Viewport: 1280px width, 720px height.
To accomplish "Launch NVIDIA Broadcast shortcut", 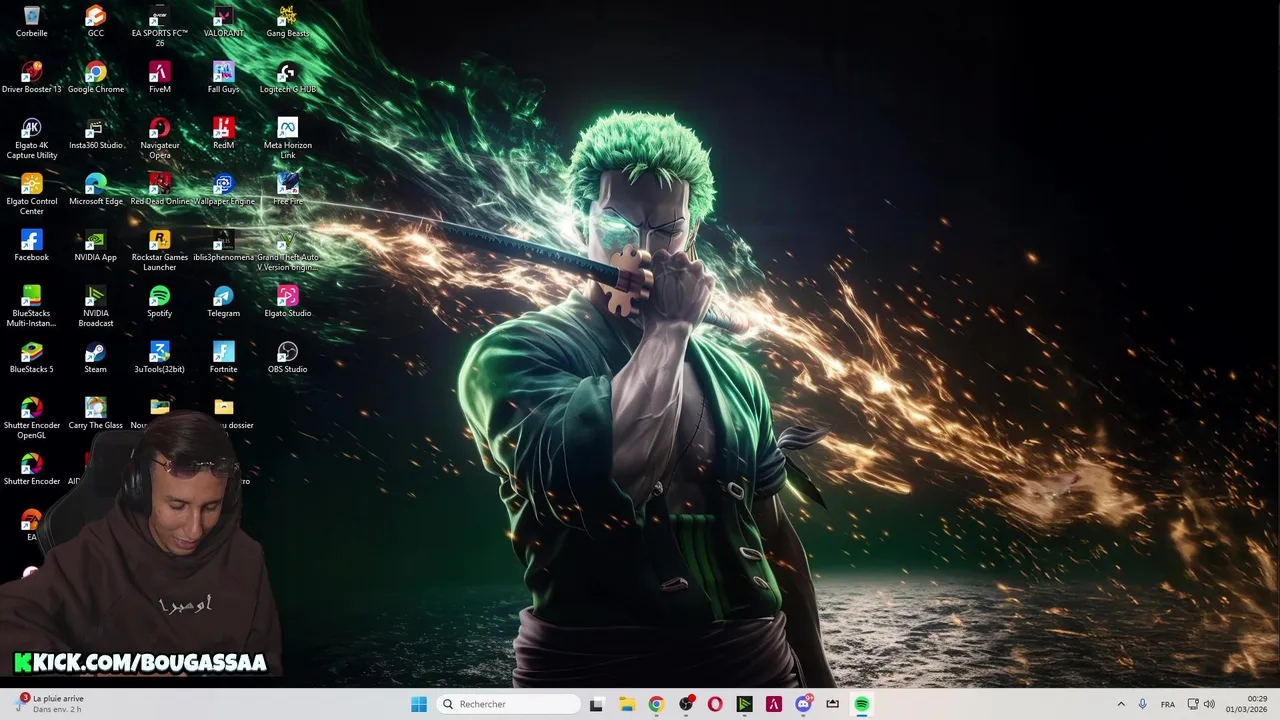I will click(96, 307).
